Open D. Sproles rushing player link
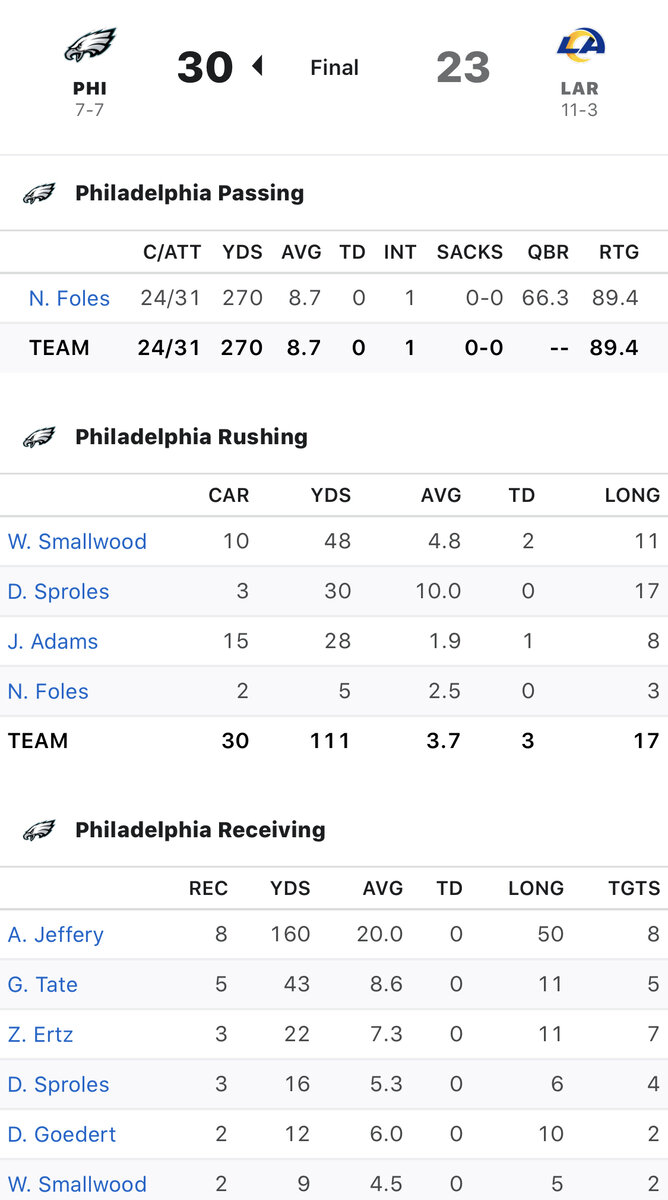668x1200 pixels. [58, 591]
